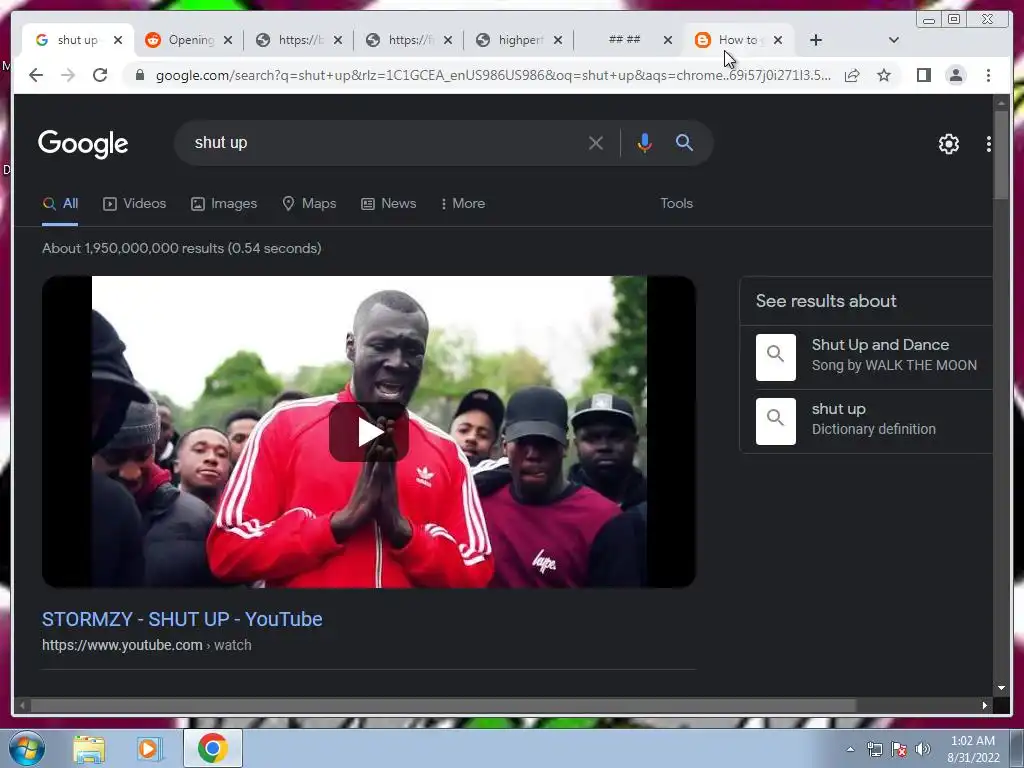Go back using Chrome's back arrow

(36, 75)
